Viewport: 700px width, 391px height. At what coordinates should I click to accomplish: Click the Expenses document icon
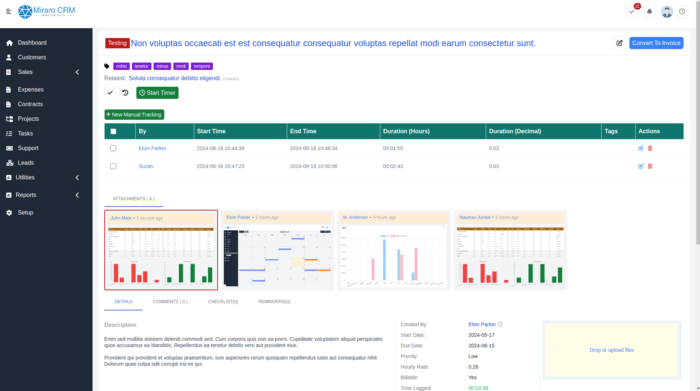pos(8,90)
